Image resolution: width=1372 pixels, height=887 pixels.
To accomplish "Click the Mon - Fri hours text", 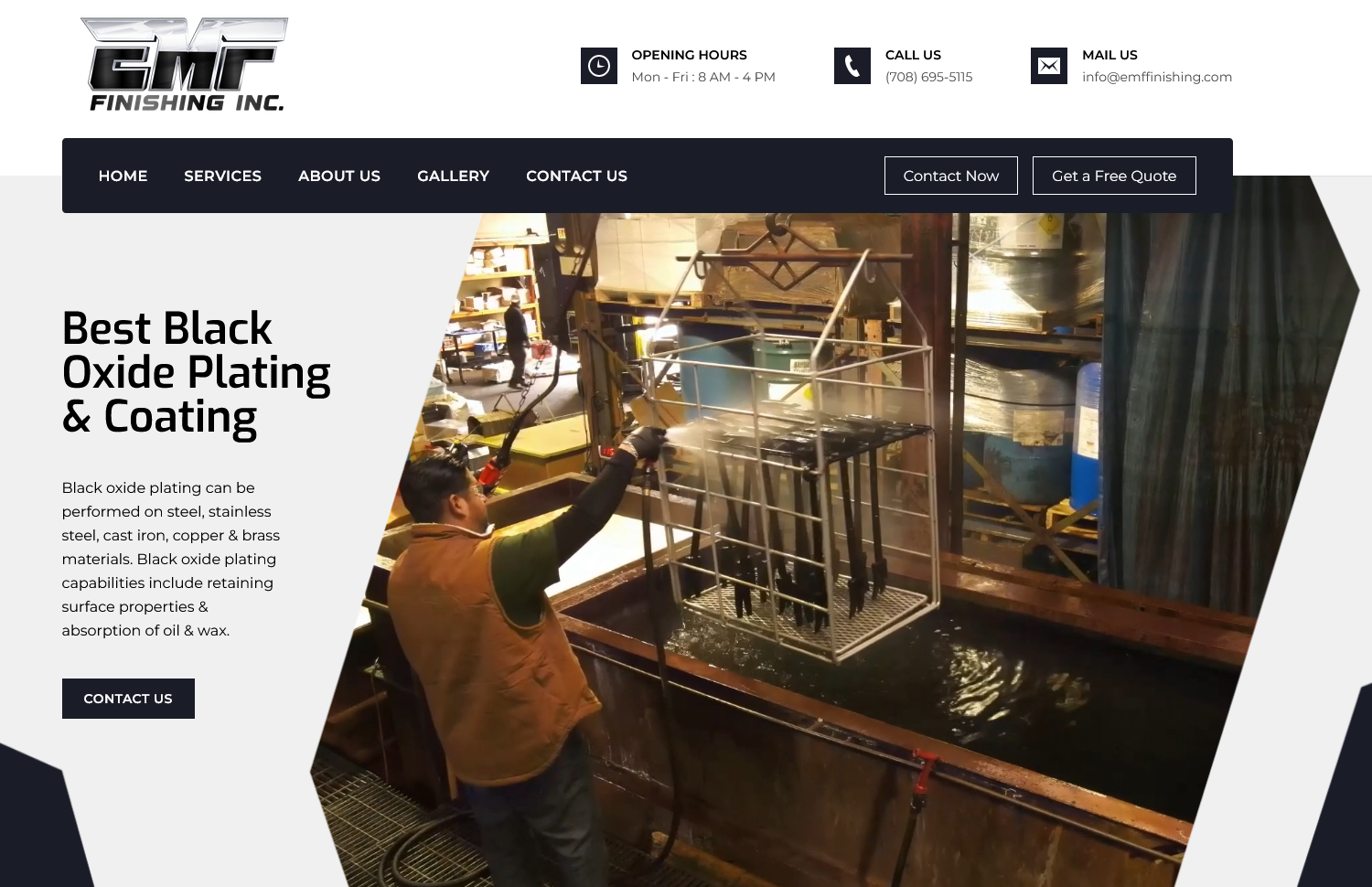I will (703, 77).
